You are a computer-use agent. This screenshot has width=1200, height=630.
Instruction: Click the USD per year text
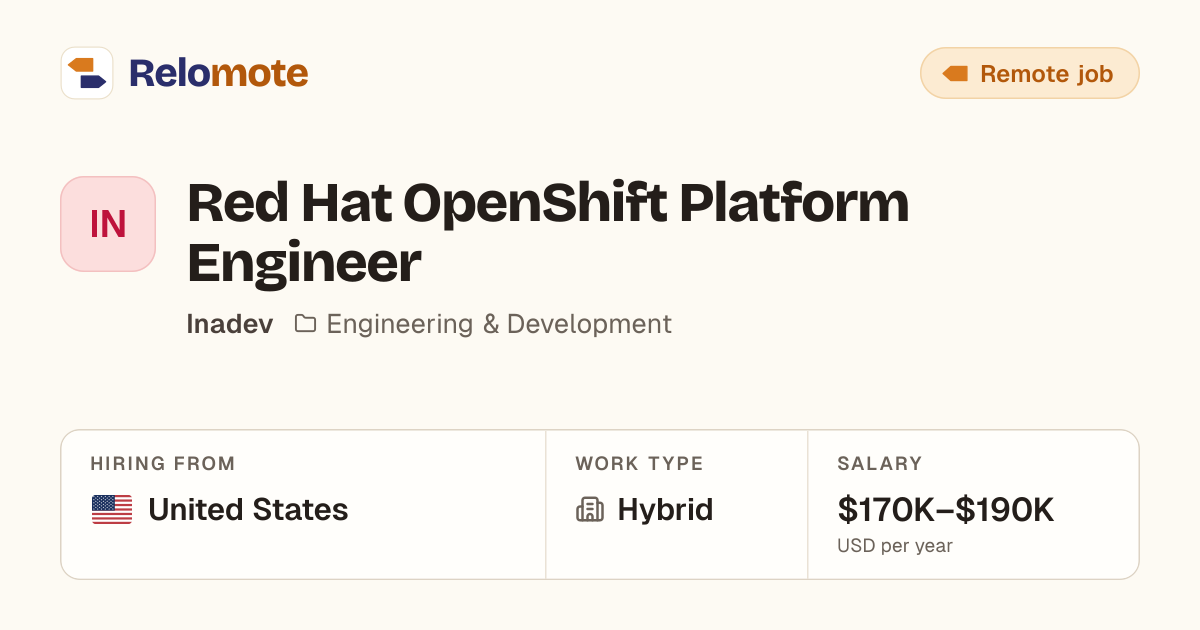895,546
